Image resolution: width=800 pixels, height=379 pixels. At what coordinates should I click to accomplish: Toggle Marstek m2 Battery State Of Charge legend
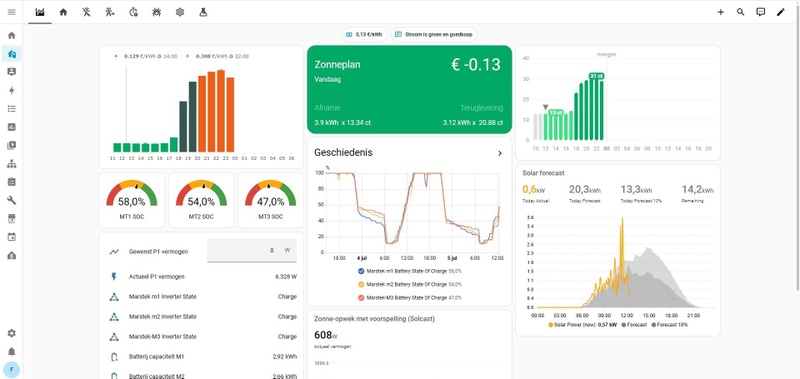(x=411, y=284)
